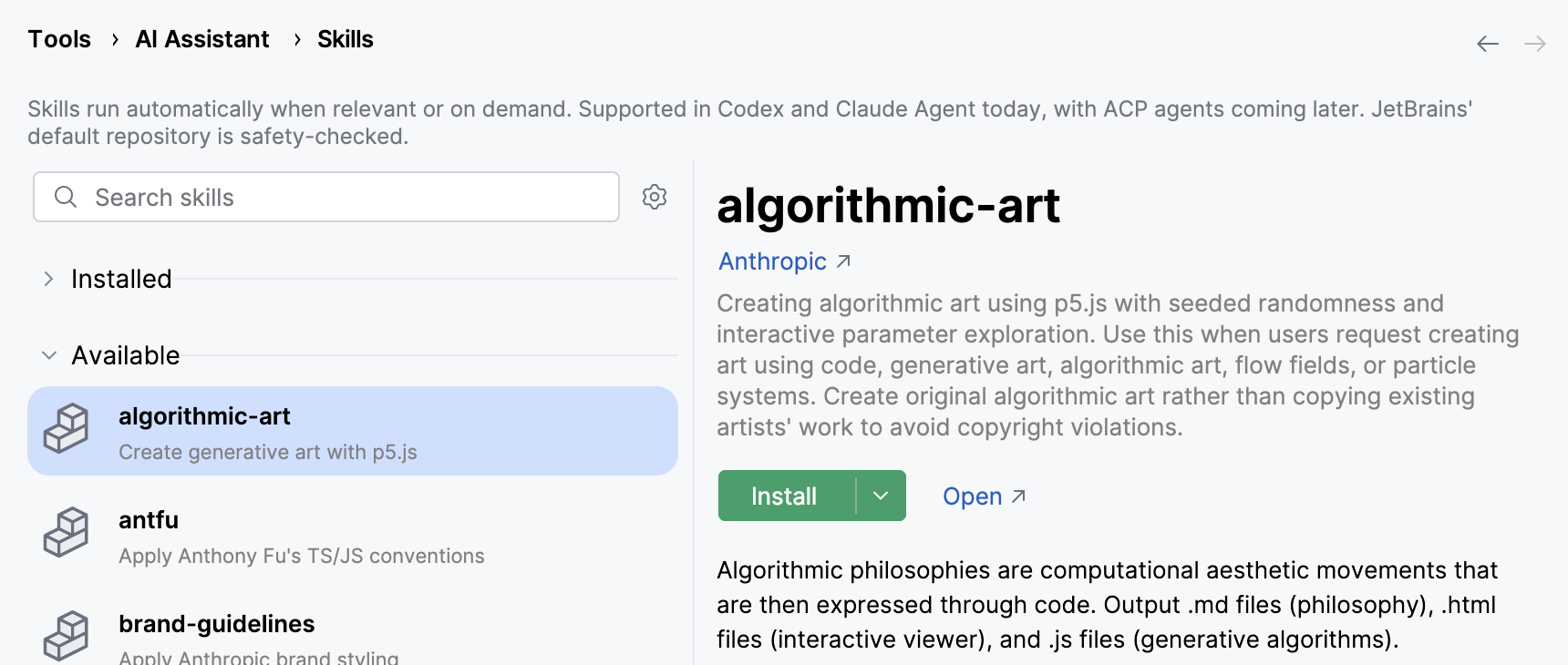This screenshot has height=665, width=1568.
Task: Click the external-link arrow beside Open
Action: tap(1019, 496)
